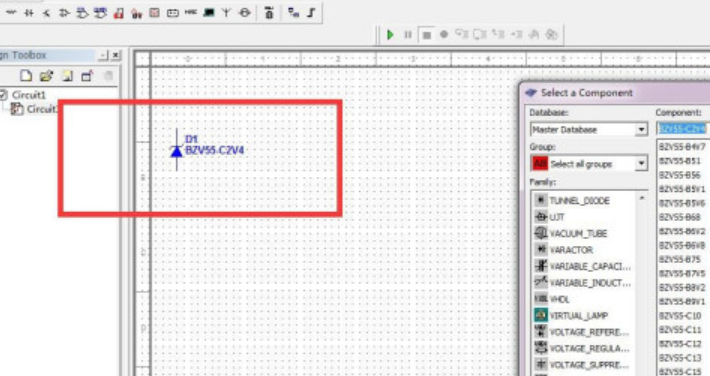Save design from Design Toolbox
This screenshot has width=710, height=376.
(x=67, y=76)
